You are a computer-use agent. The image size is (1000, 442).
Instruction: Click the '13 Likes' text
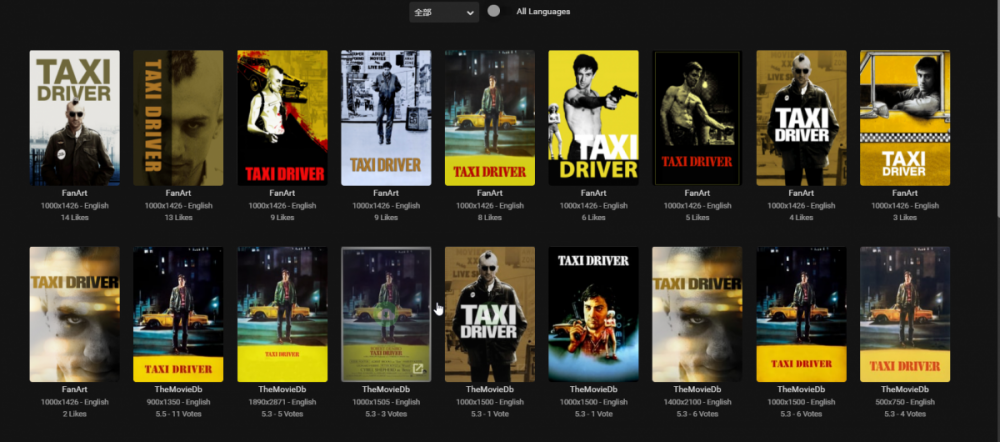[179, 217]
